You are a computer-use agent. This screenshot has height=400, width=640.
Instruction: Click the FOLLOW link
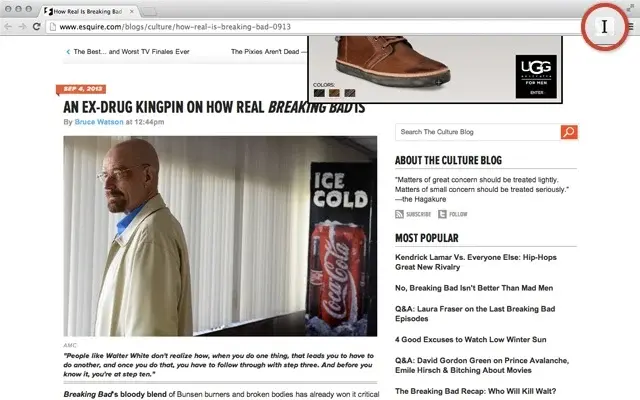(x=458, y=214)
